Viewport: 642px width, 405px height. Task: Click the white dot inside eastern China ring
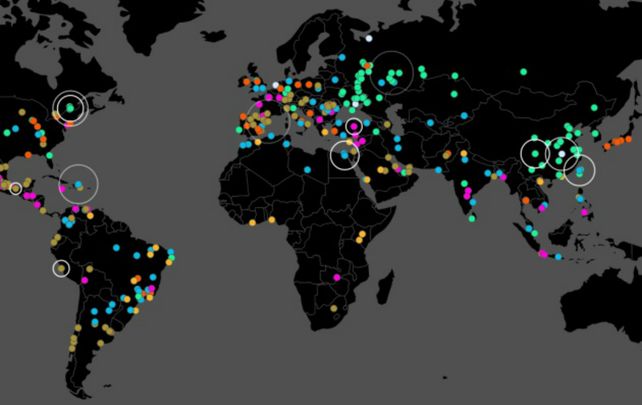[562, 154]
